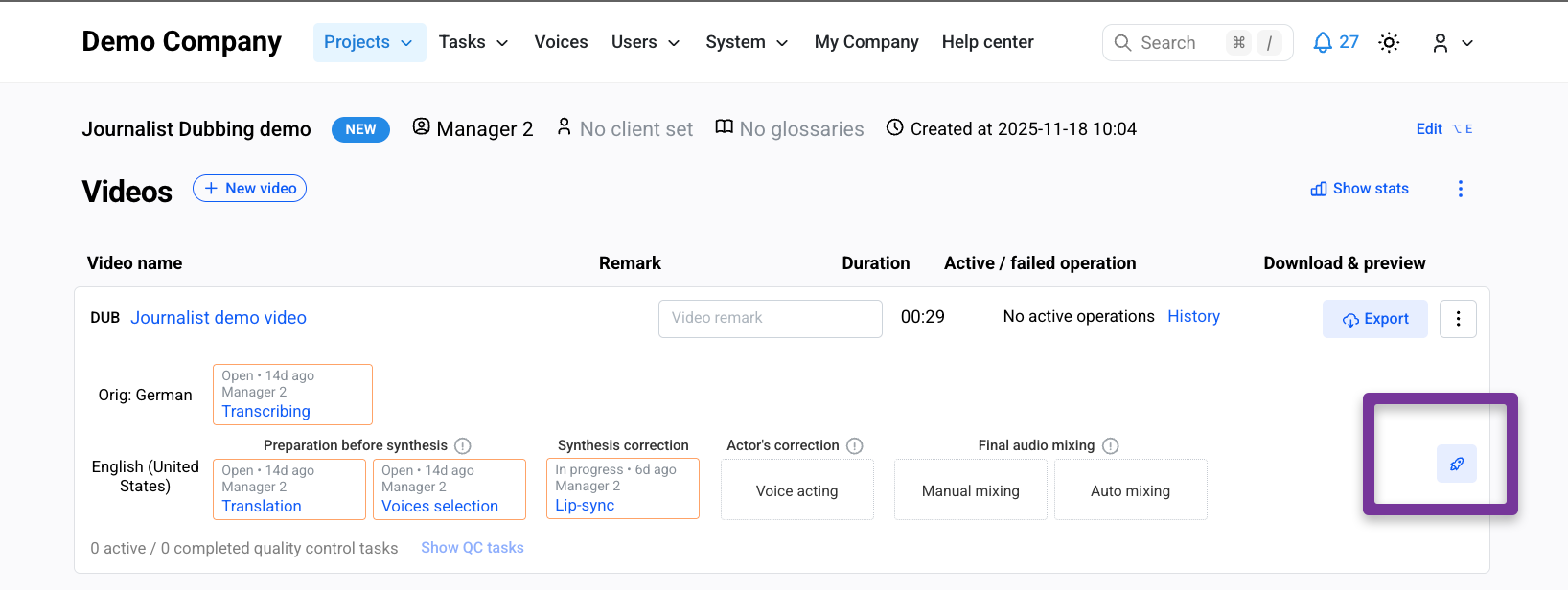Expand the Projects dropdown
Viewport: 1568px width, 590px height.
pos(369,42)
